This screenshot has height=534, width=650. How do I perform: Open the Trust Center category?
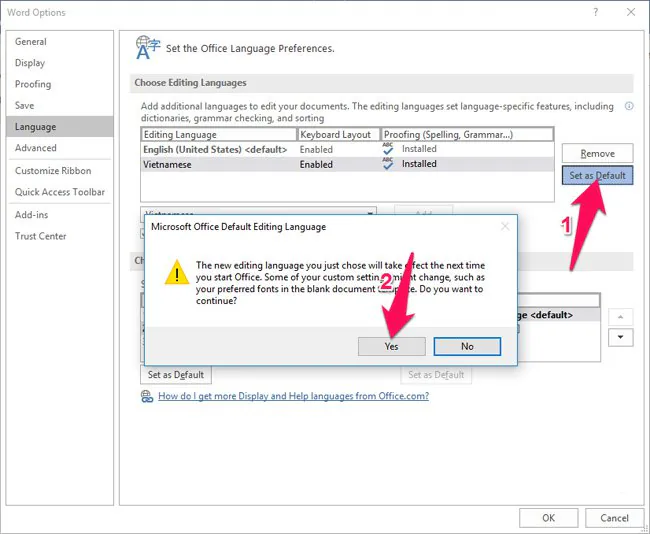[x=60, y=236]
